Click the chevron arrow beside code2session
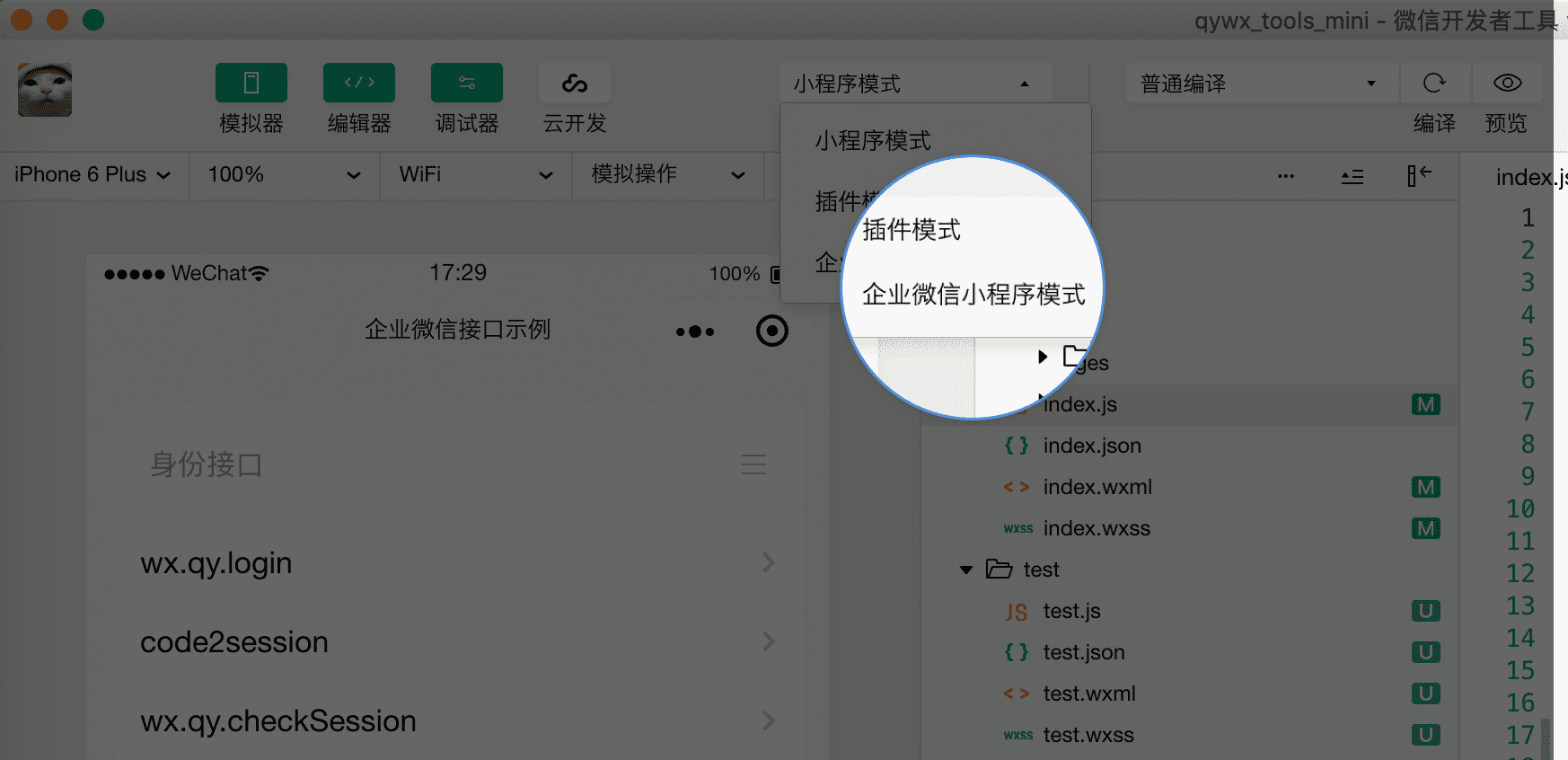Screen dimensions: 1568x760 click(769, 641)
